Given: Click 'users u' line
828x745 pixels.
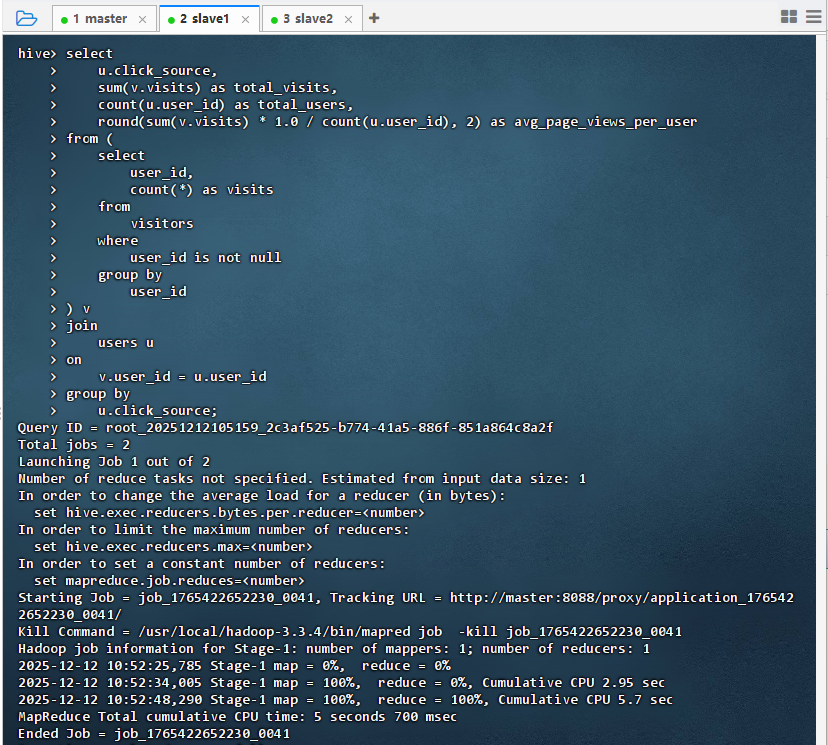Looking at the screenshot, I should [126, 343].
